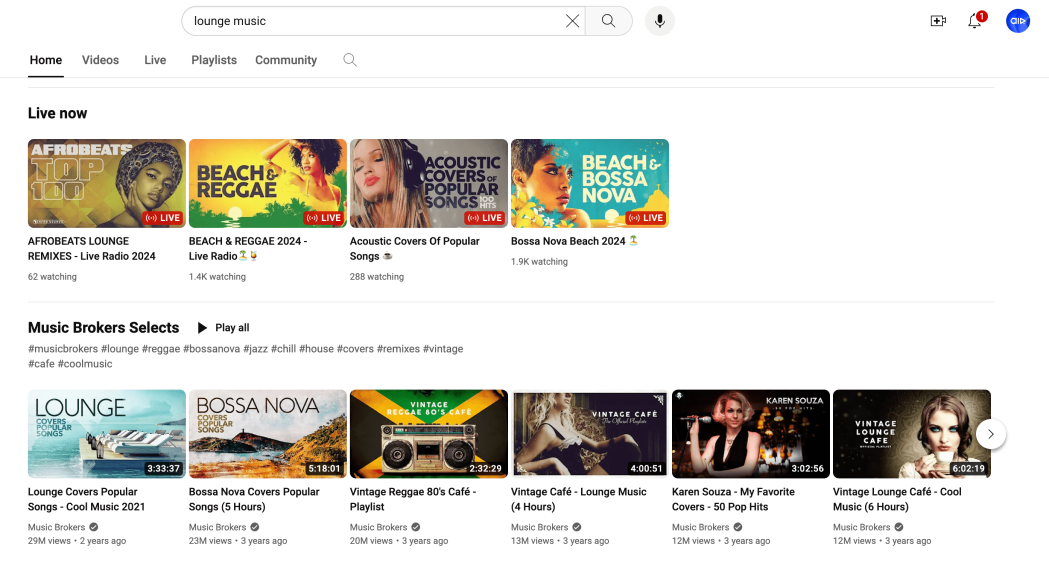
Task: Open Vintage Café - Lounge Music (4 Hours) title
Action: [x=579, y=499]
